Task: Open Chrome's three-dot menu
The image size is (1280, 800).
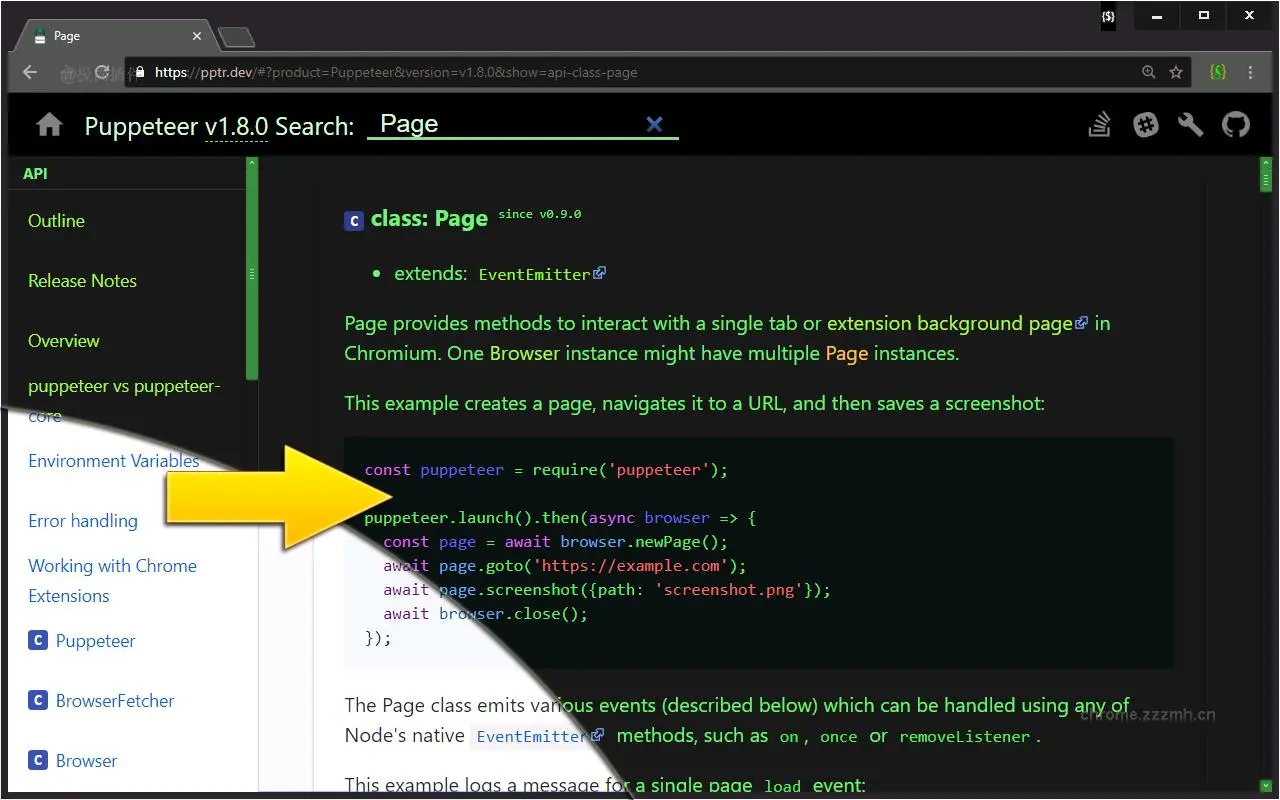Action: point(1250,71)
